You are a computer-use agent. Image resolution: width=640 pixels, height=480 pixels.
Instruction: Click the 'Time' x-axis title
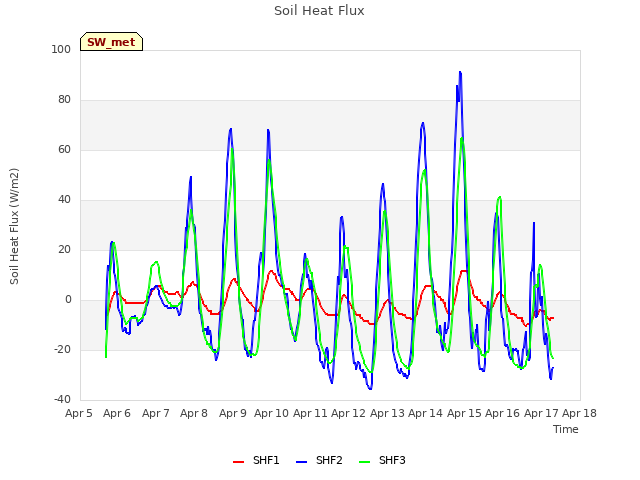coord(566,429)
